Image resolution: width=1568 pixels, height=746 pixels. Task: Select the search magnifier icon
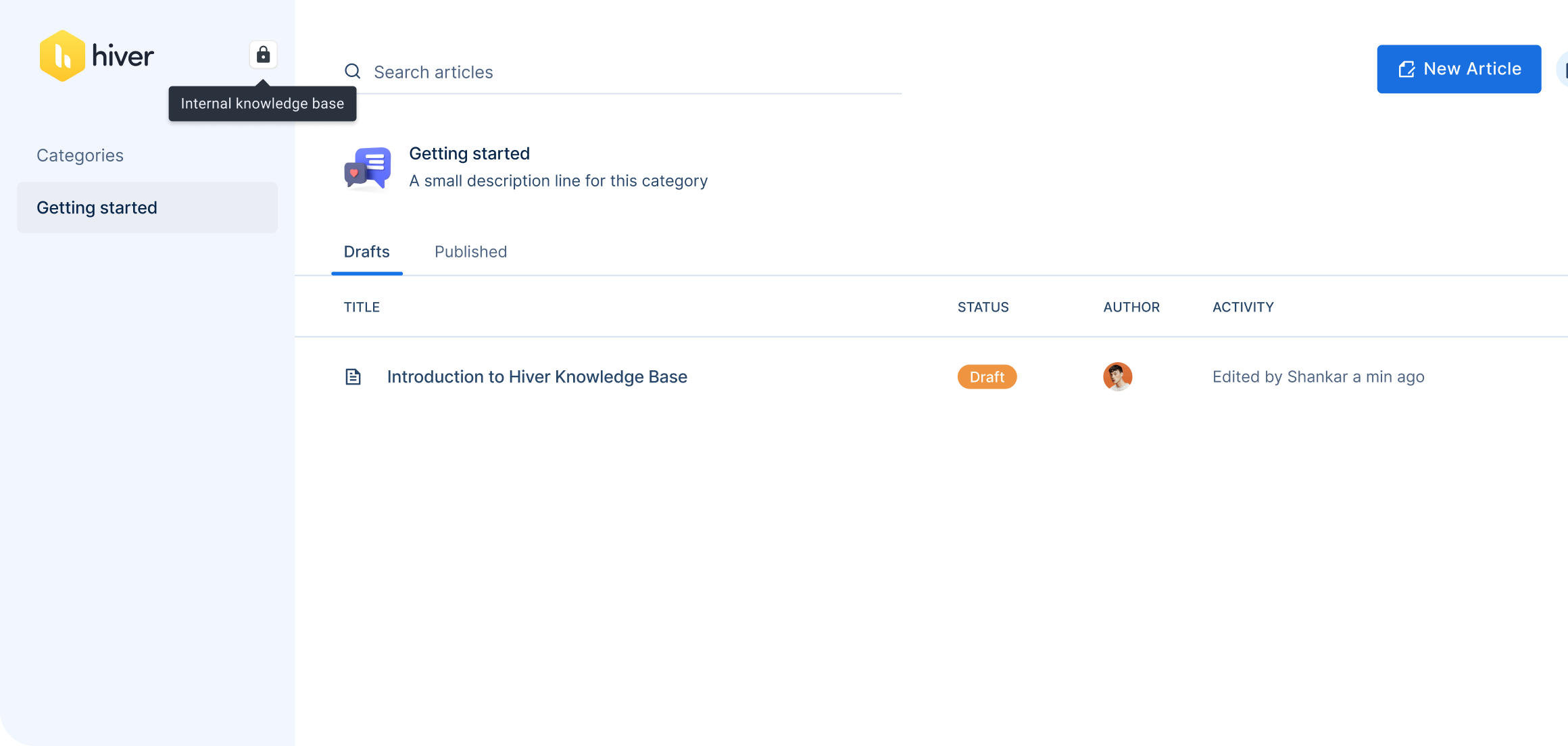353,70
